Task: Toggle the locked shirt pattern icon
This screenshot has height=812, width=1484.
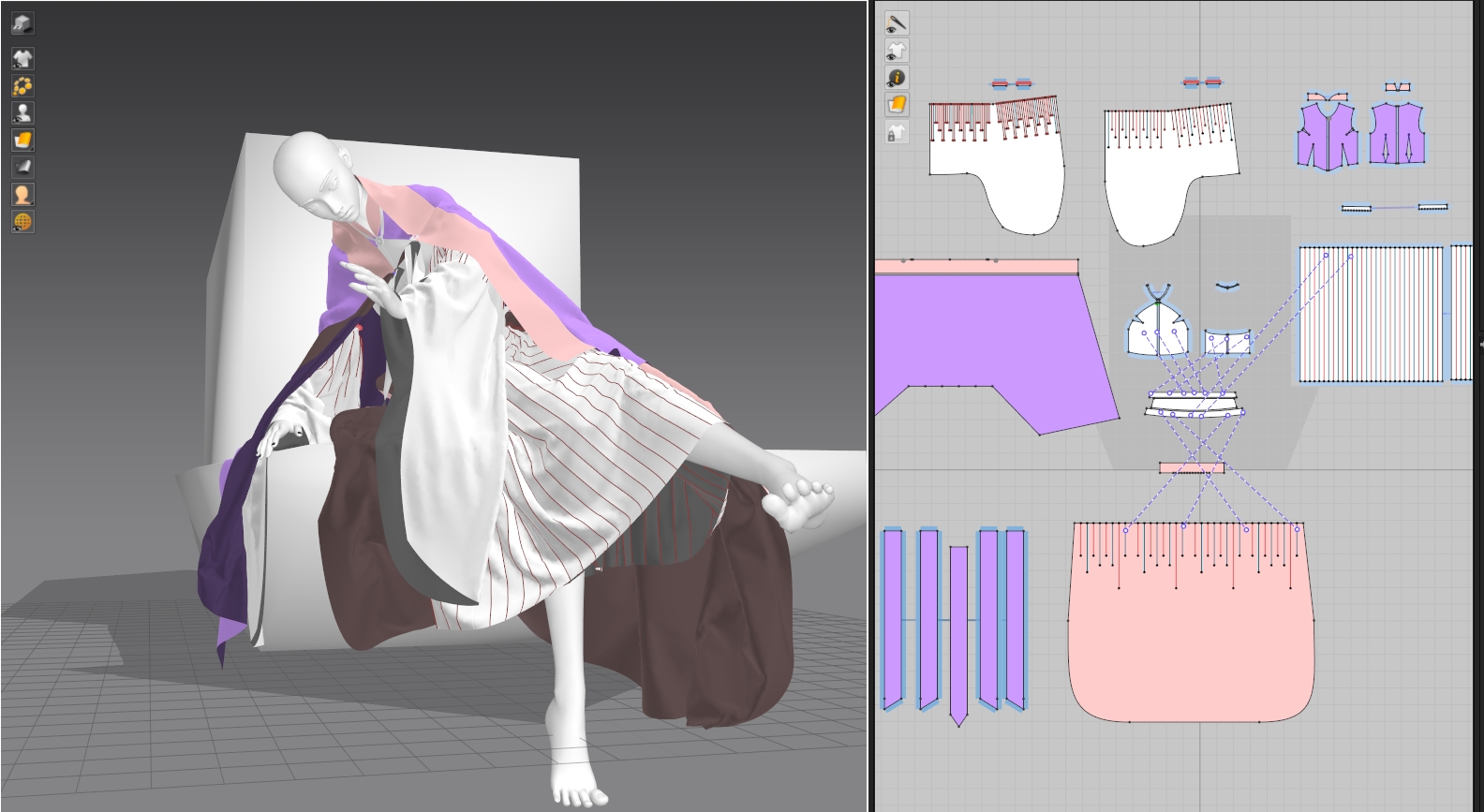Action: [897, 132]
